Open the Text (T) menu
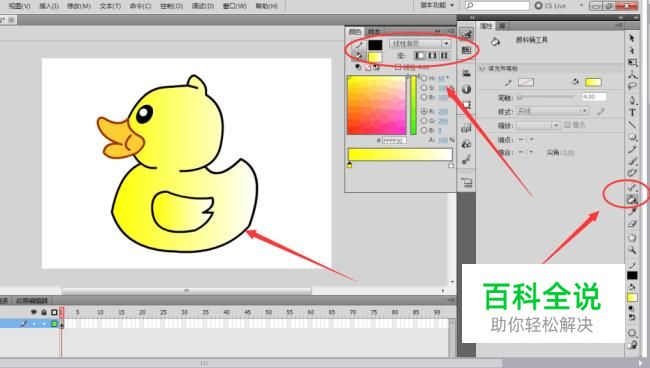This screenshot has width=650, height=368. click(x=110, y=6)
